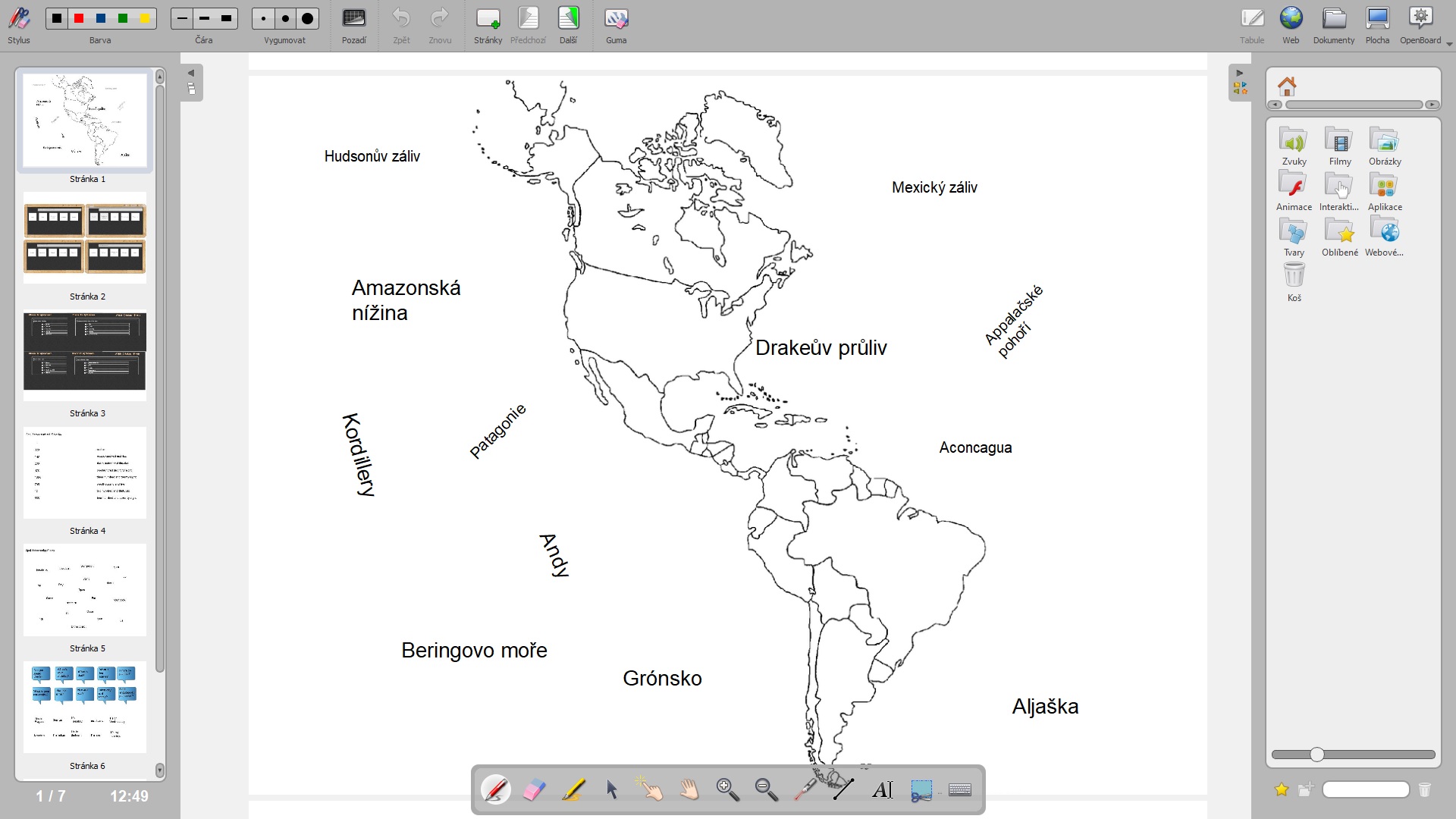Choose the thinnest line width
The height and width of the screenshot is (819, 1456).
182,18
